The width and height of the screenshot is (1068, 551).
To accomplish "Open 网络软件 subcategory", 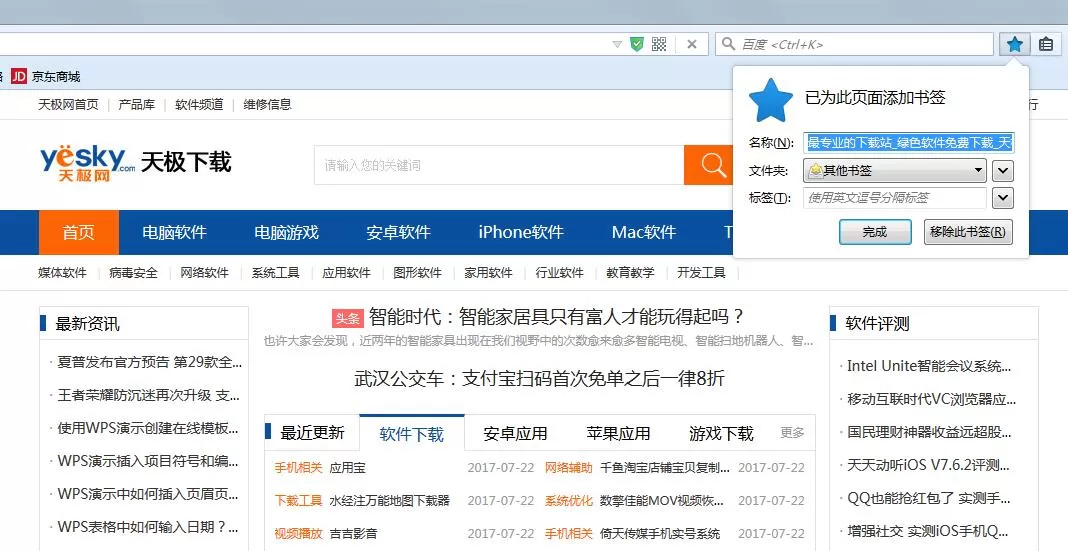I will 204,272.
